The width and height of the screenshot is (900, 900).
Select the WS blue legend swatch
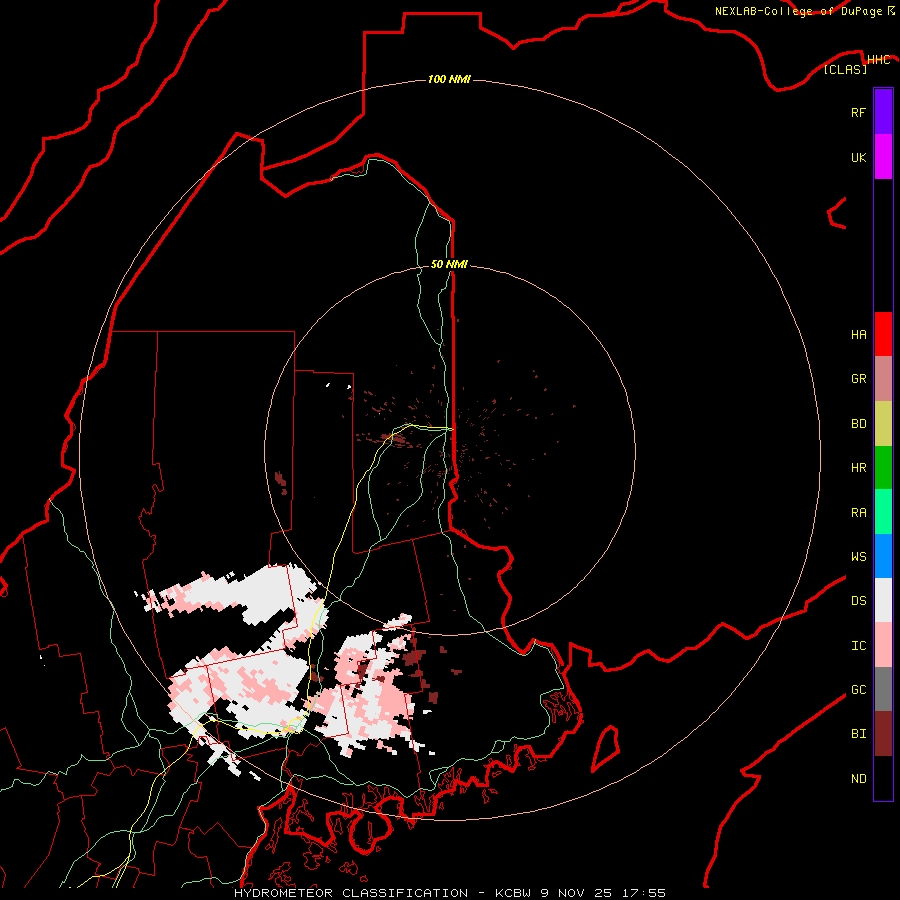click(x=883, y=556)
